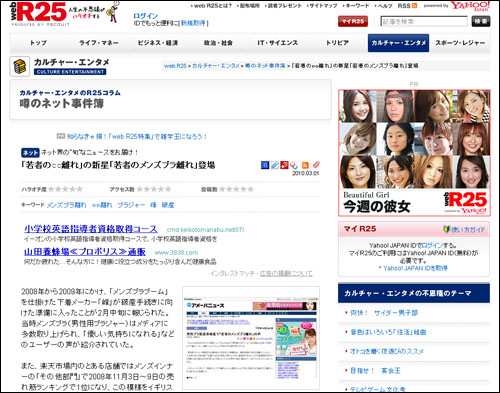Open the 'web R25とは？' top link
Viewport: 500px width, 393px height.
tap(213, 6)
